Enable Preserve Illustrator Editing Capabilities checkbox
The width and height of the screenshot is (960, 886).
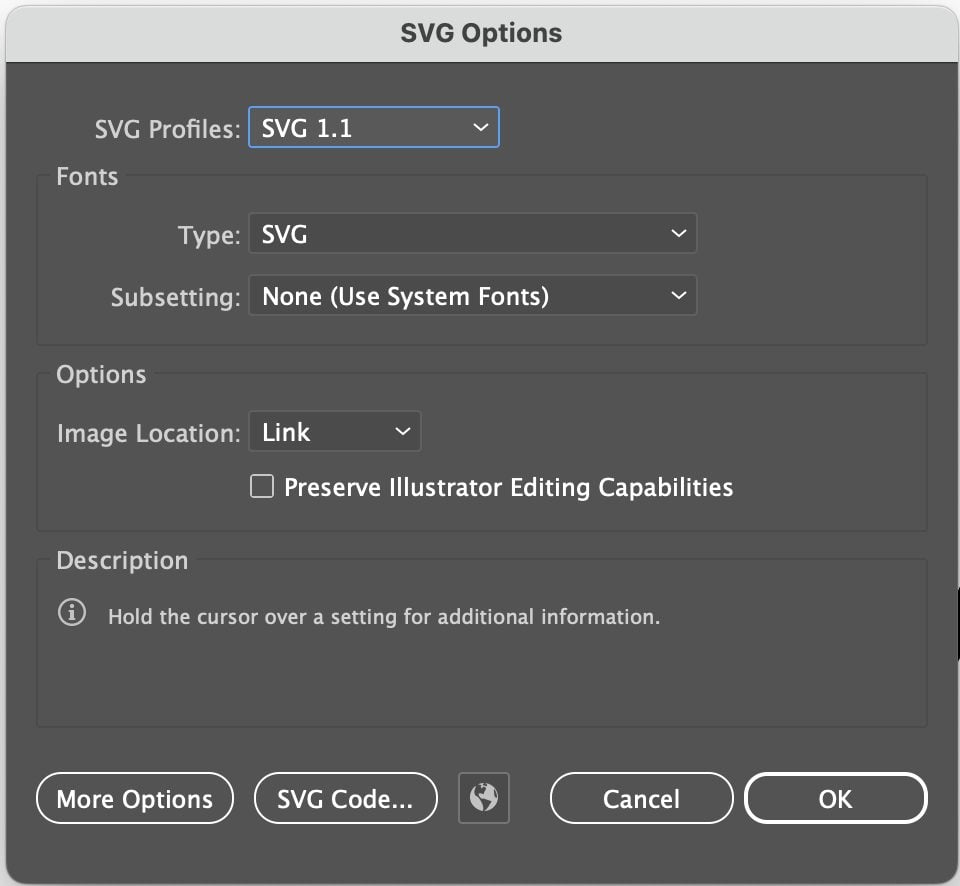point(262,487)
